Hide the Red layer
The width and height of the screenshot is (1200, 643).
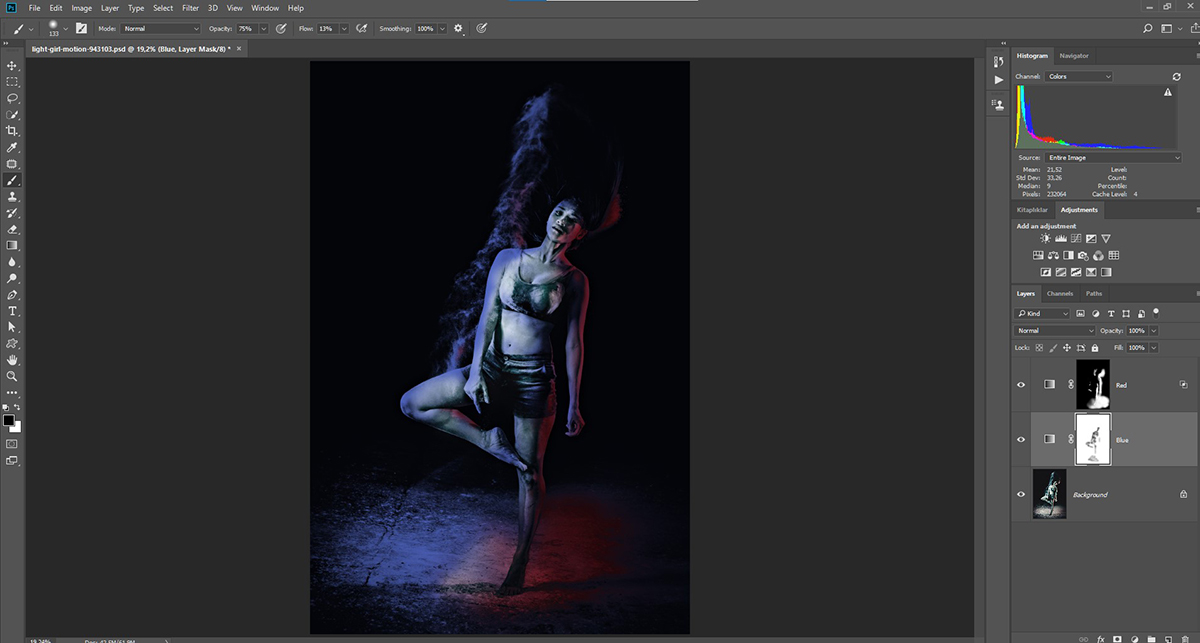pos(1021,384)
